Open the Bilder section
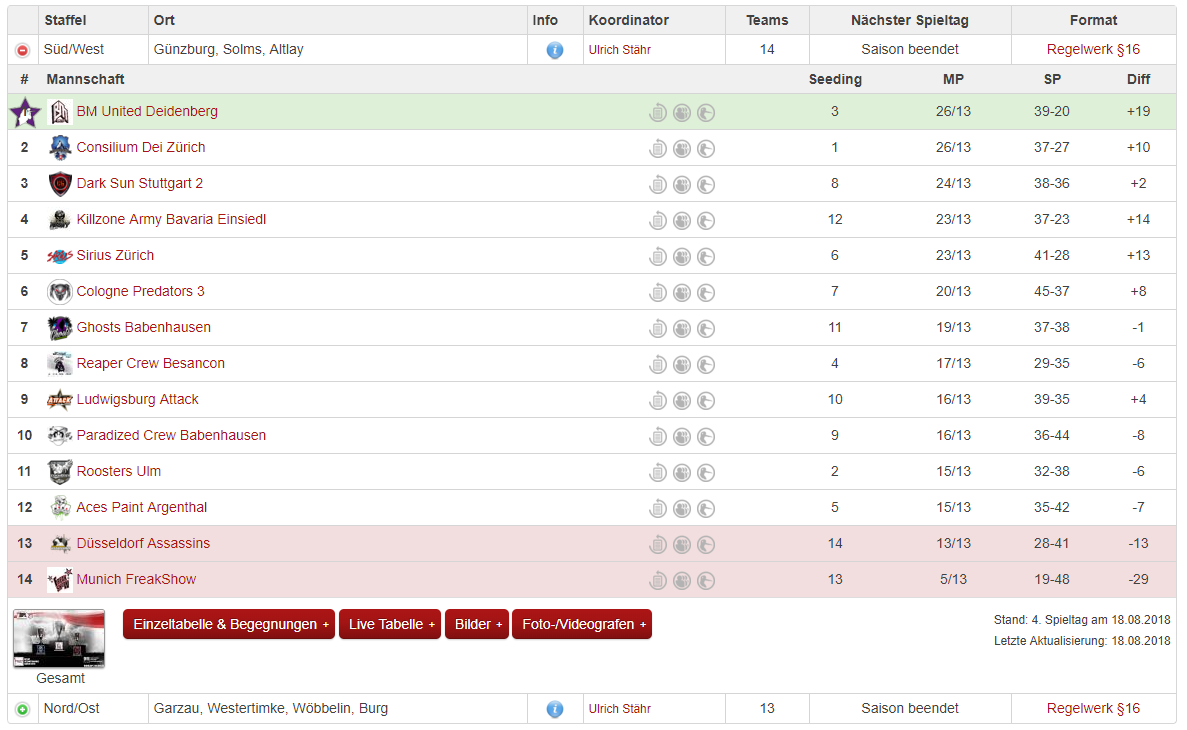 click(x=476, y=624)
